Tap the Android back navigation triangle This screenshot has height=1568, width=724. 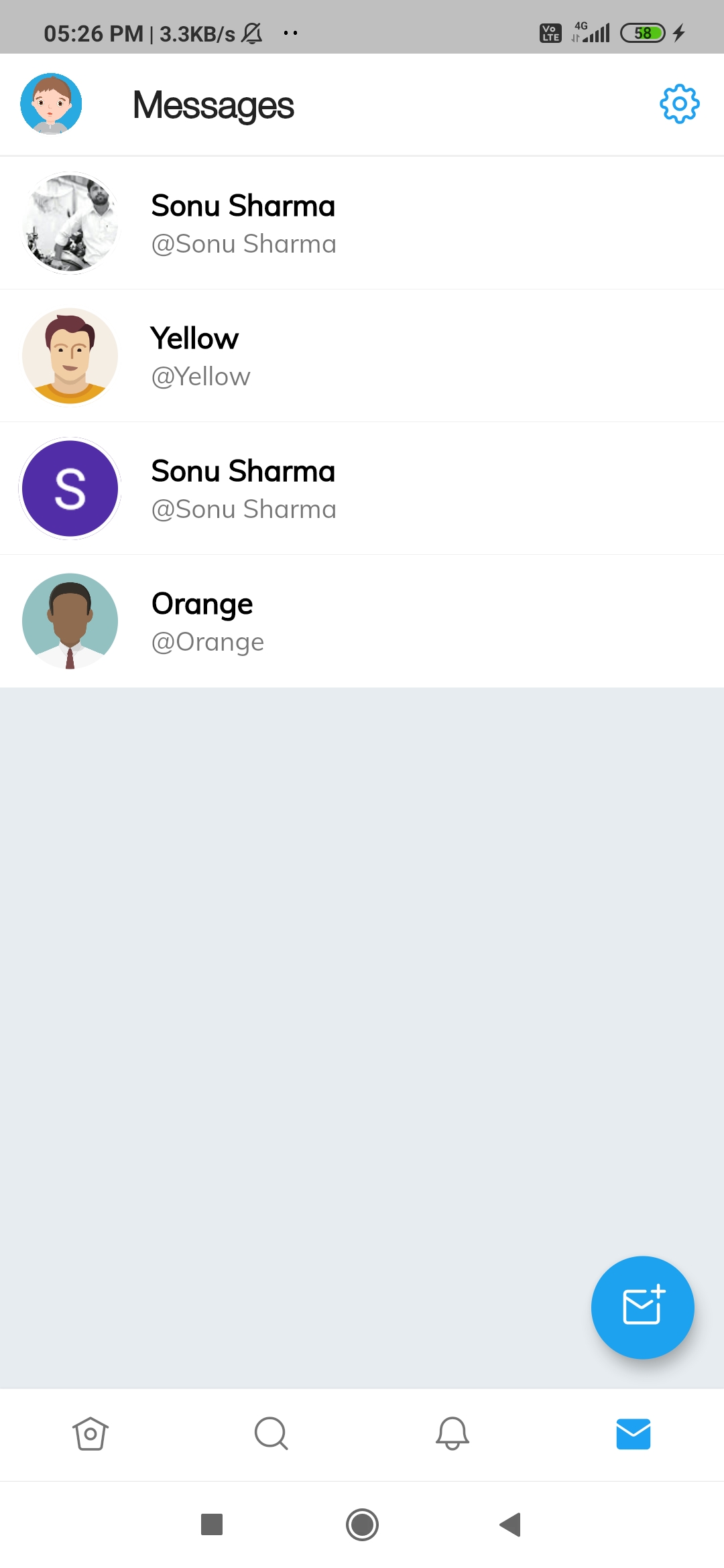(x=511, y=1524)
